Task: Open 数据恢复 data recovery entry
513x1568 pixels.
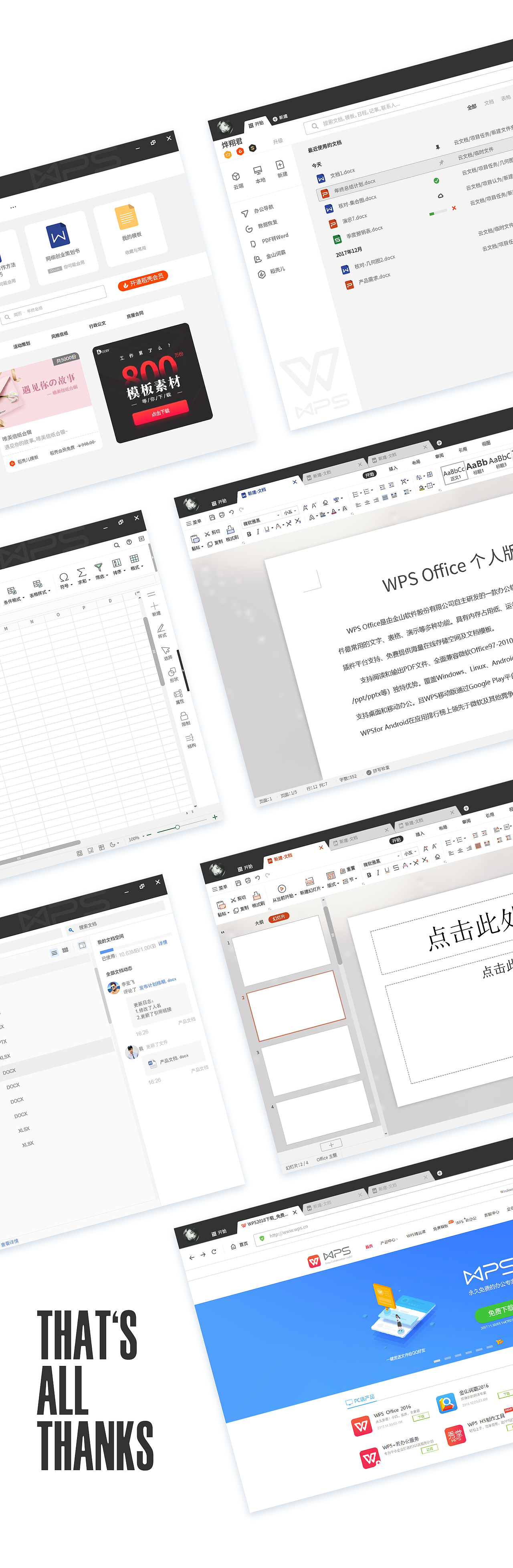Action: (x=262, y=227)
